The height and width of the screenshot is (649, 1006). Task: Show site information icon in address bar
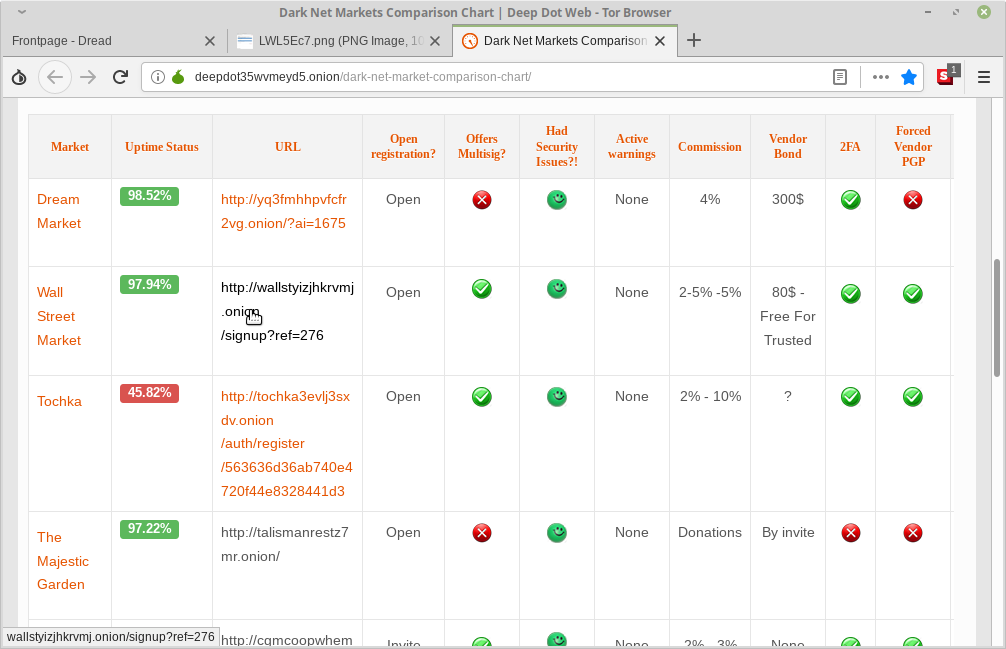(x=157, y=77)
